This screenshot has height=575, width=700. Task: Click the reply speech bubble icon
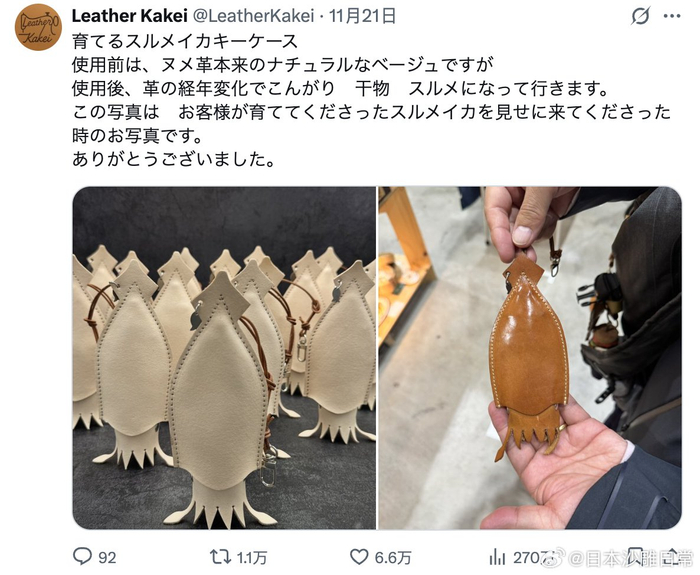point(82,556)
